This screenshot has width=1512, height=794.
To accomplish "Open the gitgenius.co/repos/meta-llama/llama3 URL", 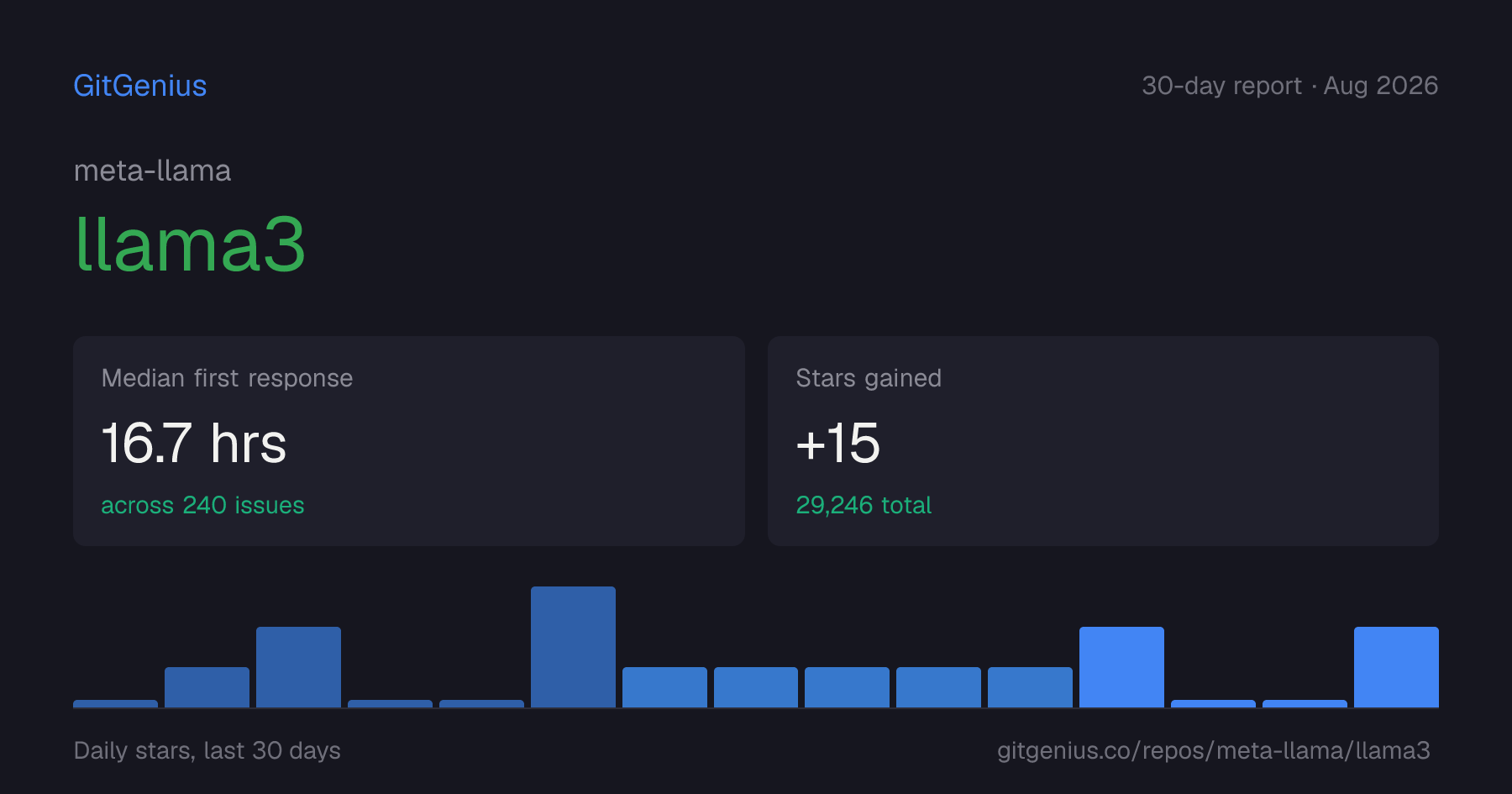I will pos(1214,750).
